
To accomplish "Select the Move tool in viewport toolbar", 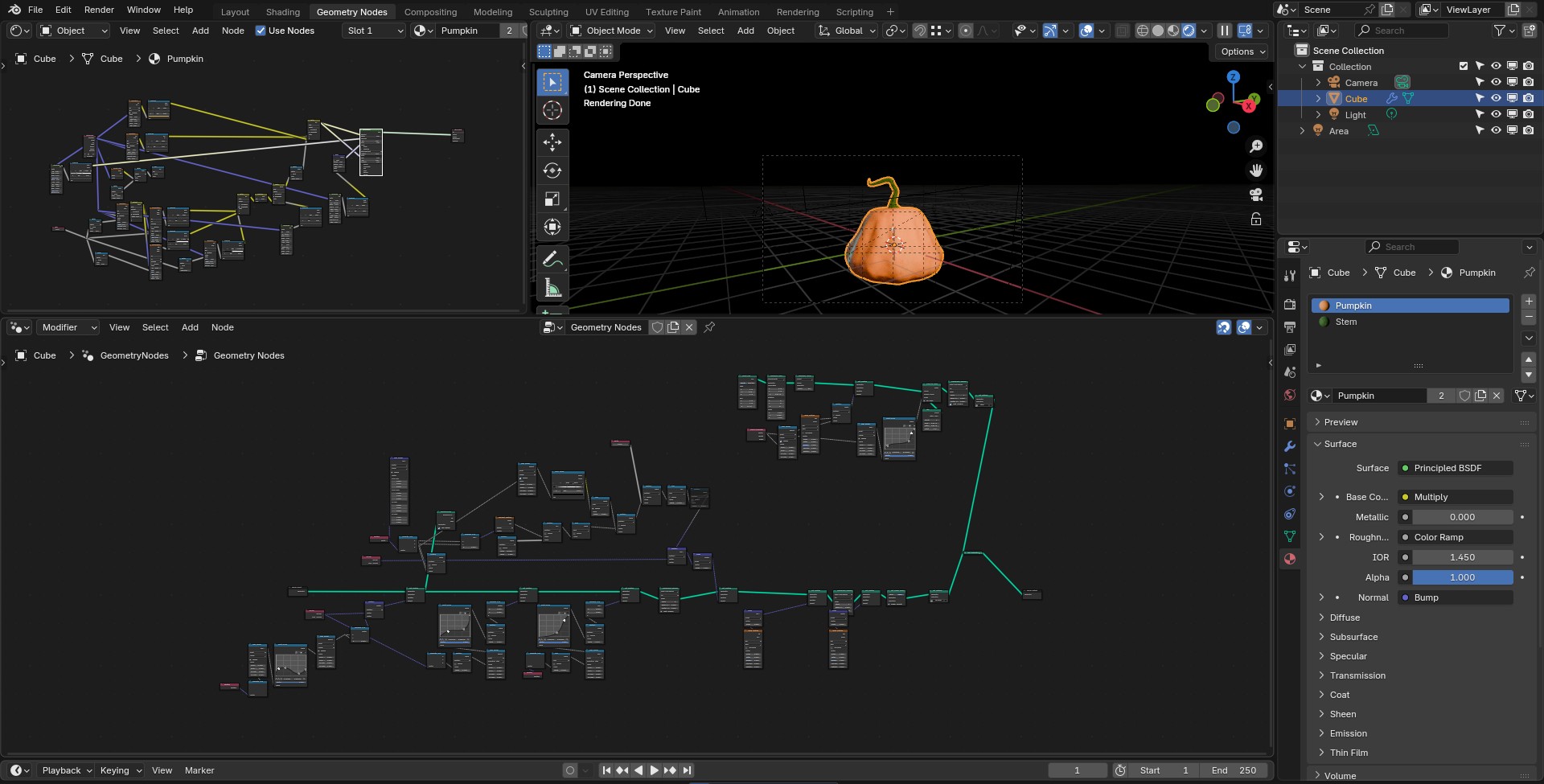I will click(552, 142).
